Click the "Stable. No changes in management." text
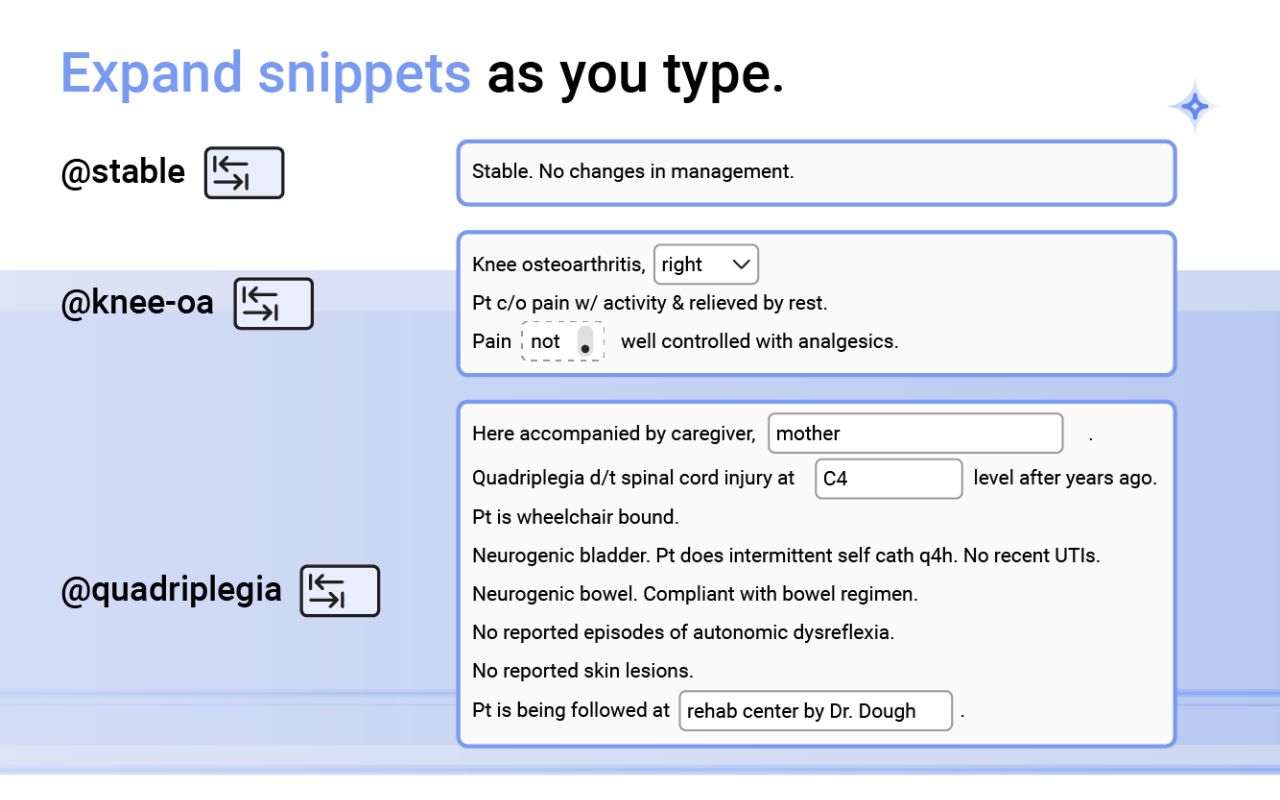 coord(633,172)
